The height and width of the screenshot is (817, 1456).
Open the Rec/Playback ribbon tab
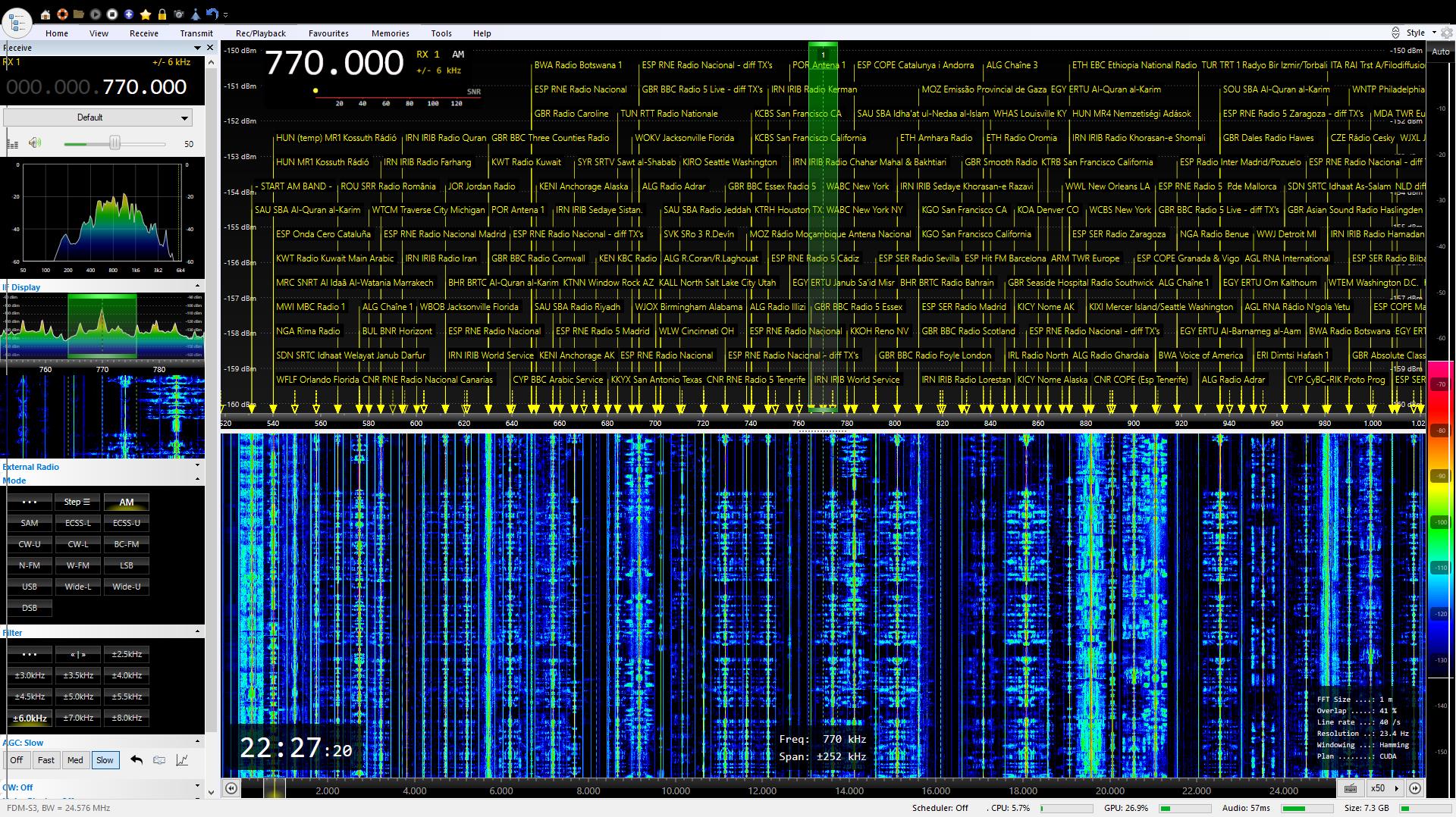(260, 33)
